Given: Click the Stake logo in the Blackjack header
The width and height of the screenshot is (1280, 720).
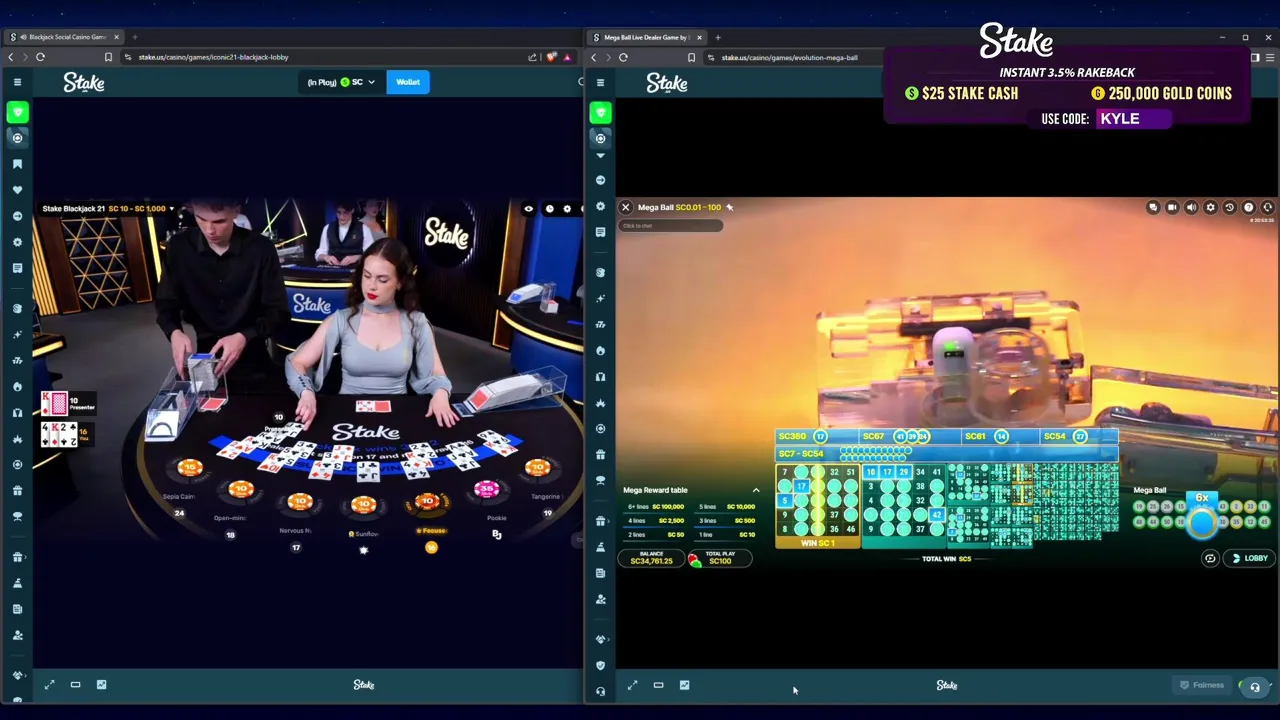Looking at the screenshot, I should click(x=84, y=82).
